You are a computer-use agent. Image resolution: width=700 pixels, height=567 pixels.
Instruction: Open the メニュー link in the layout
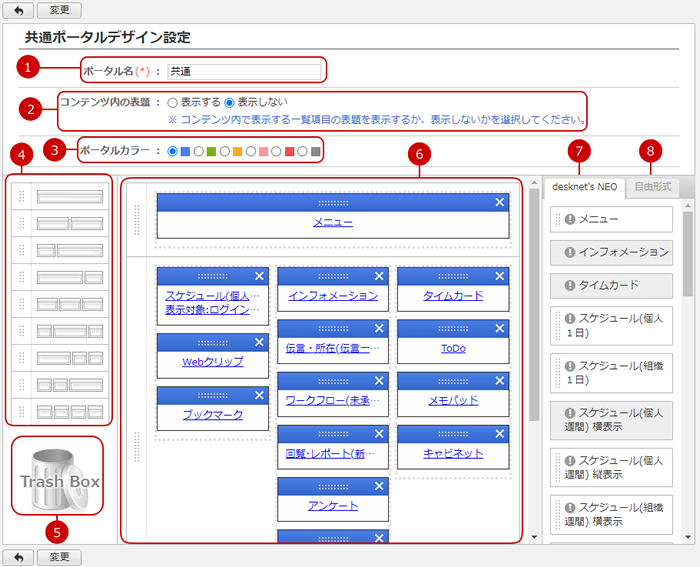pos(333,222)
